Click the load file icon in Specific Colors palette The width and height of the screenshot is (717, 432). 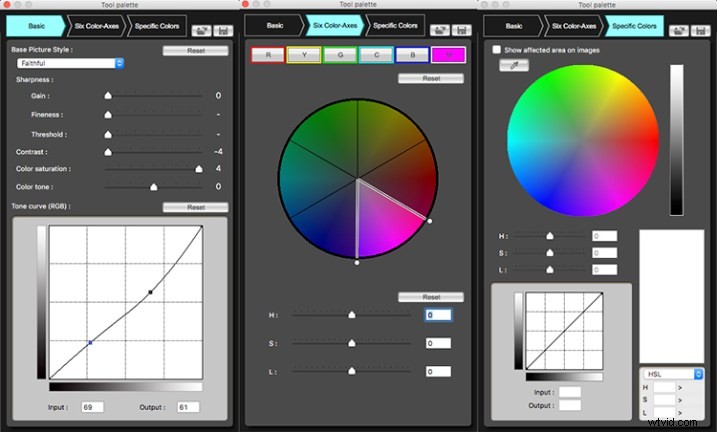(x=679, y=31)
